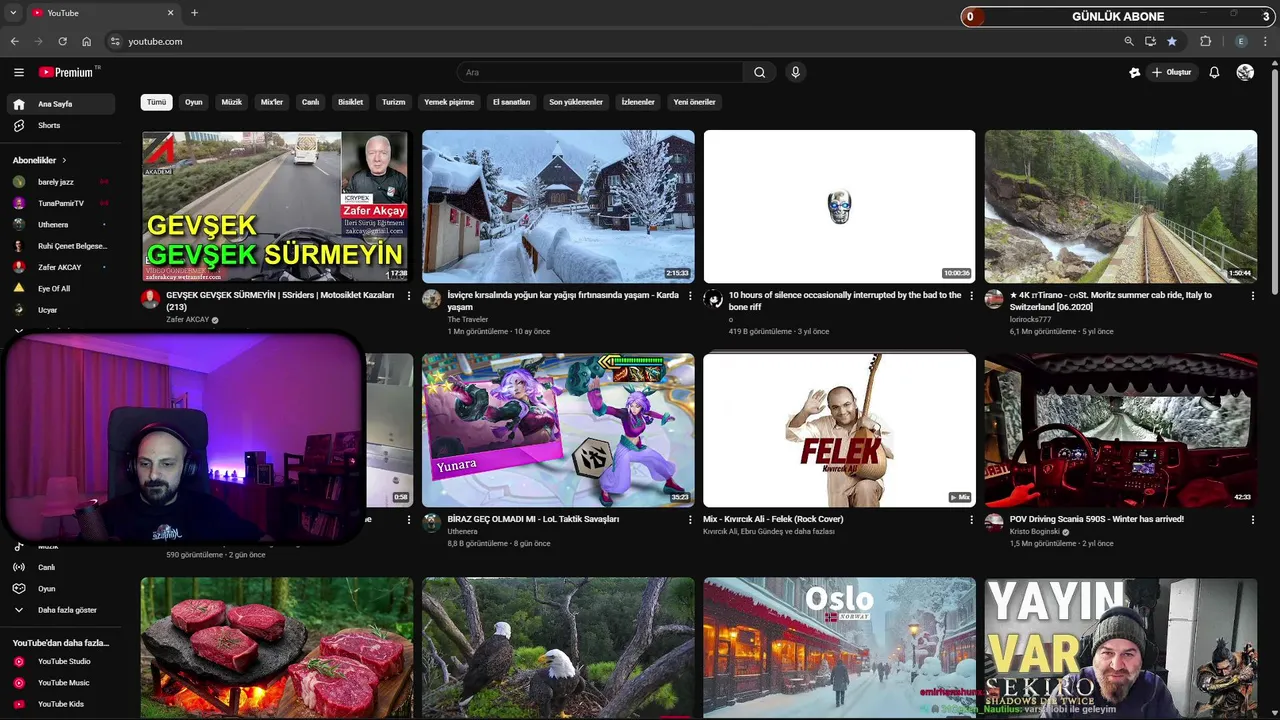
Task: Open Zafer AKCAY in sidebar subscriptions
Action: (59, 267)
